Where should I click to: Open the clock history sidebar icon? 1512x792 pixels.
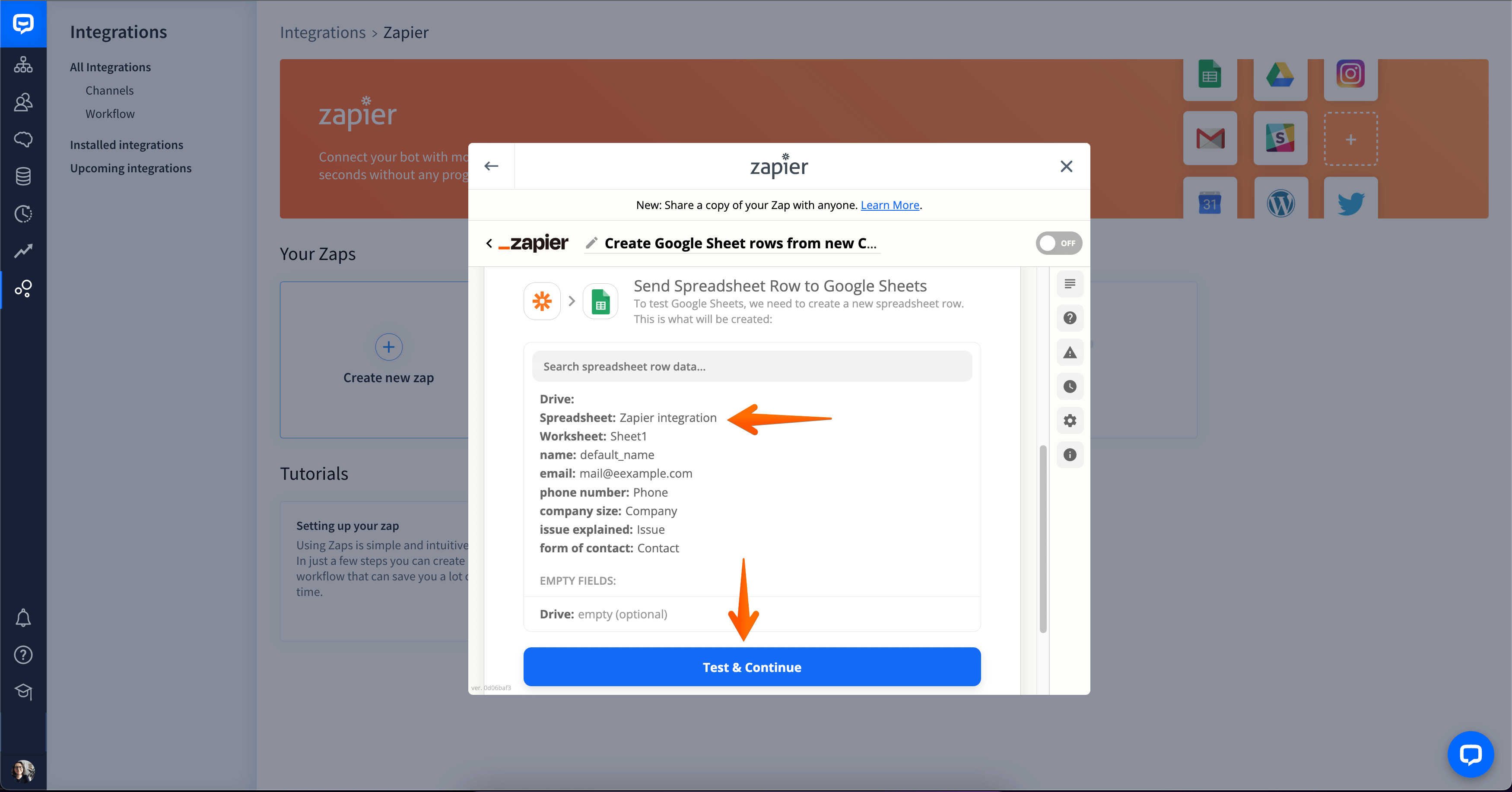click(x=23, y=214)
